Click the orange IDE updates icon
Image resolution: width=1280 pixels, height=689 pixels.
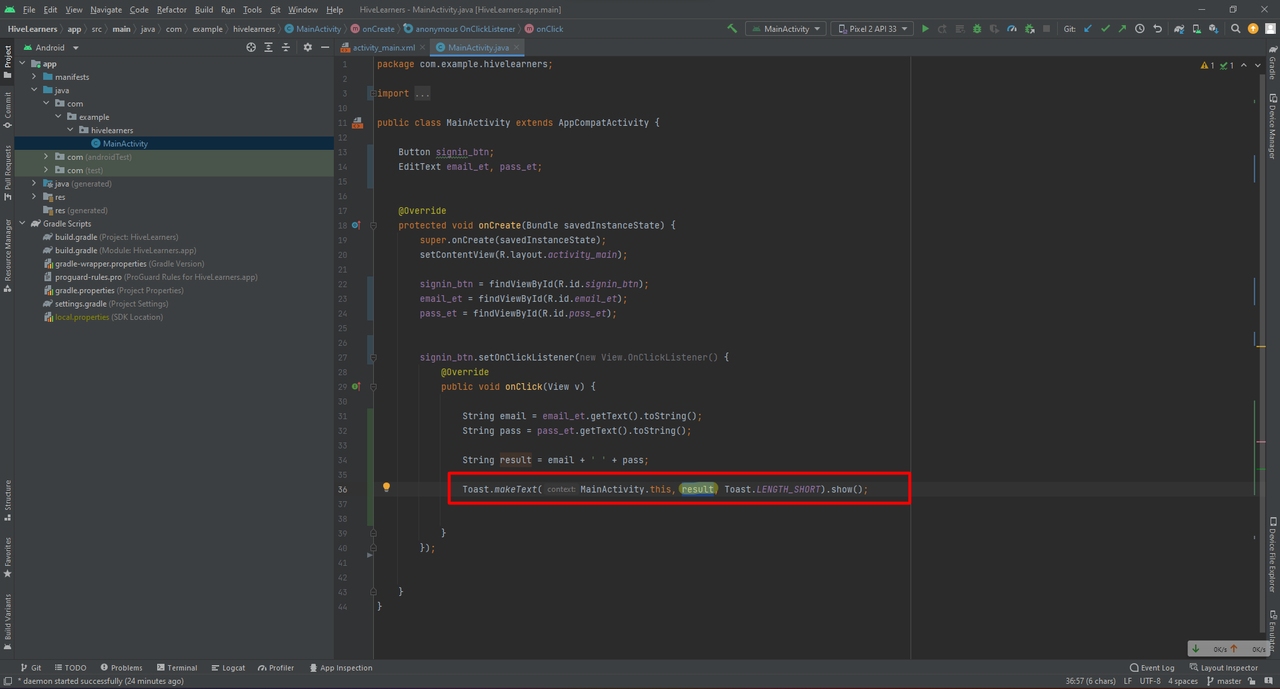click(x=1253, y=29)
